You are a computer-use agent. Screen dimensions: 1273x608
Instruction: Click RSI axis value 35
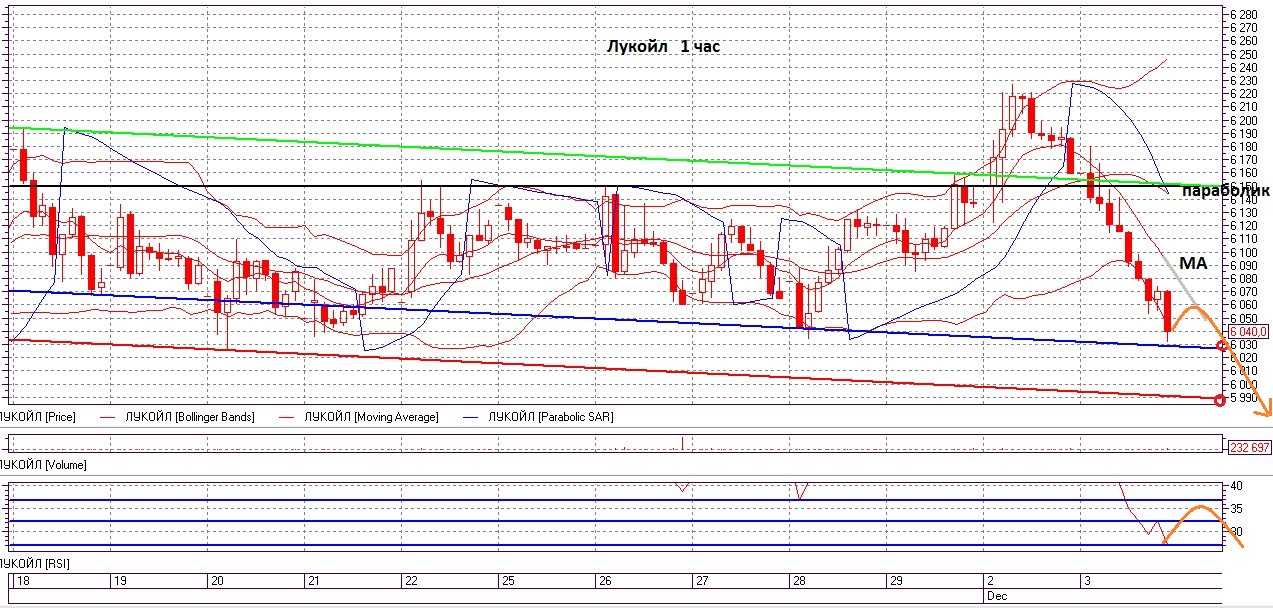(1236, 509)
